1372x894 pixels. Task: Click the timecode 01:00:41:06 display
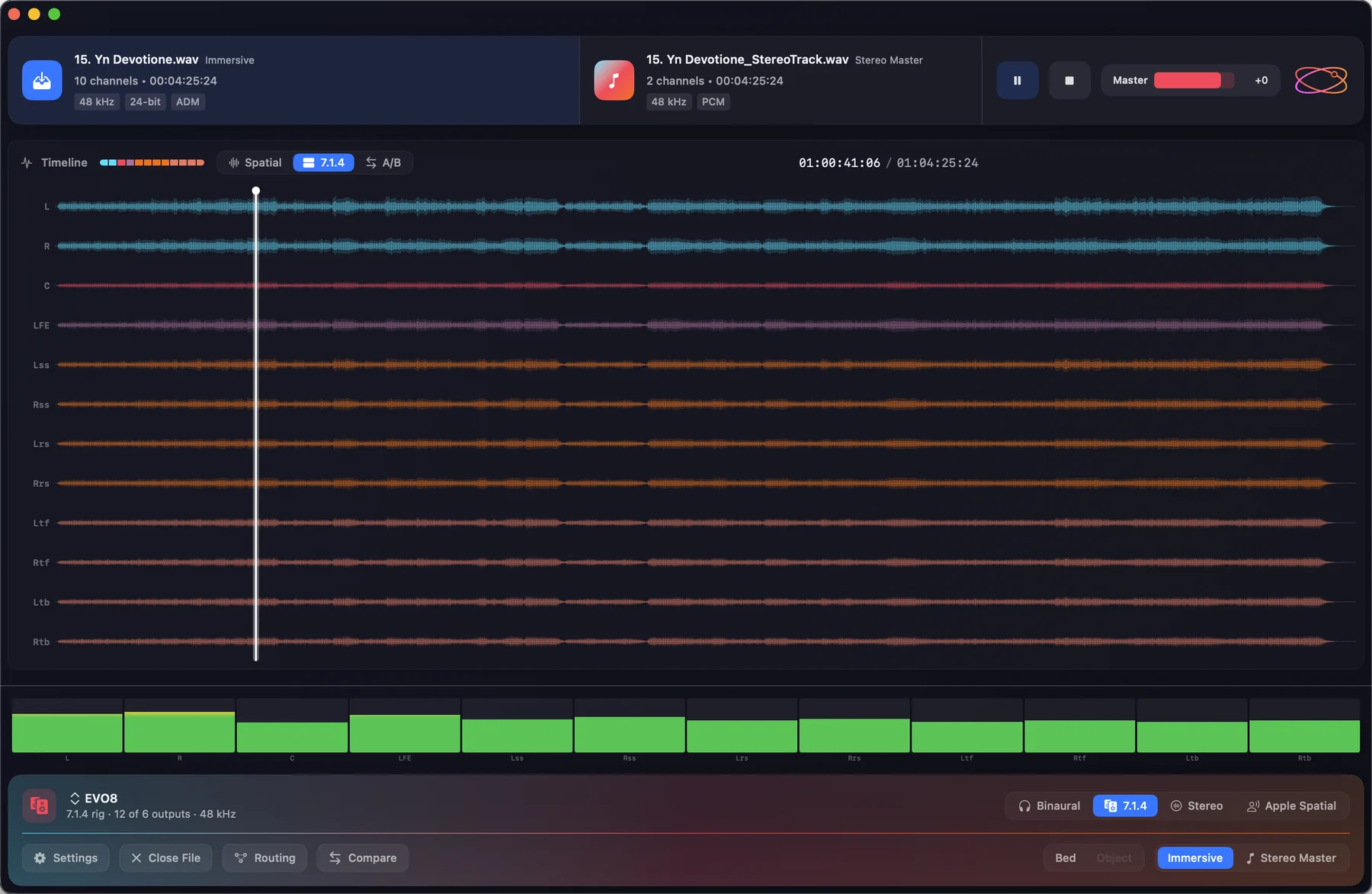(839, 163)
